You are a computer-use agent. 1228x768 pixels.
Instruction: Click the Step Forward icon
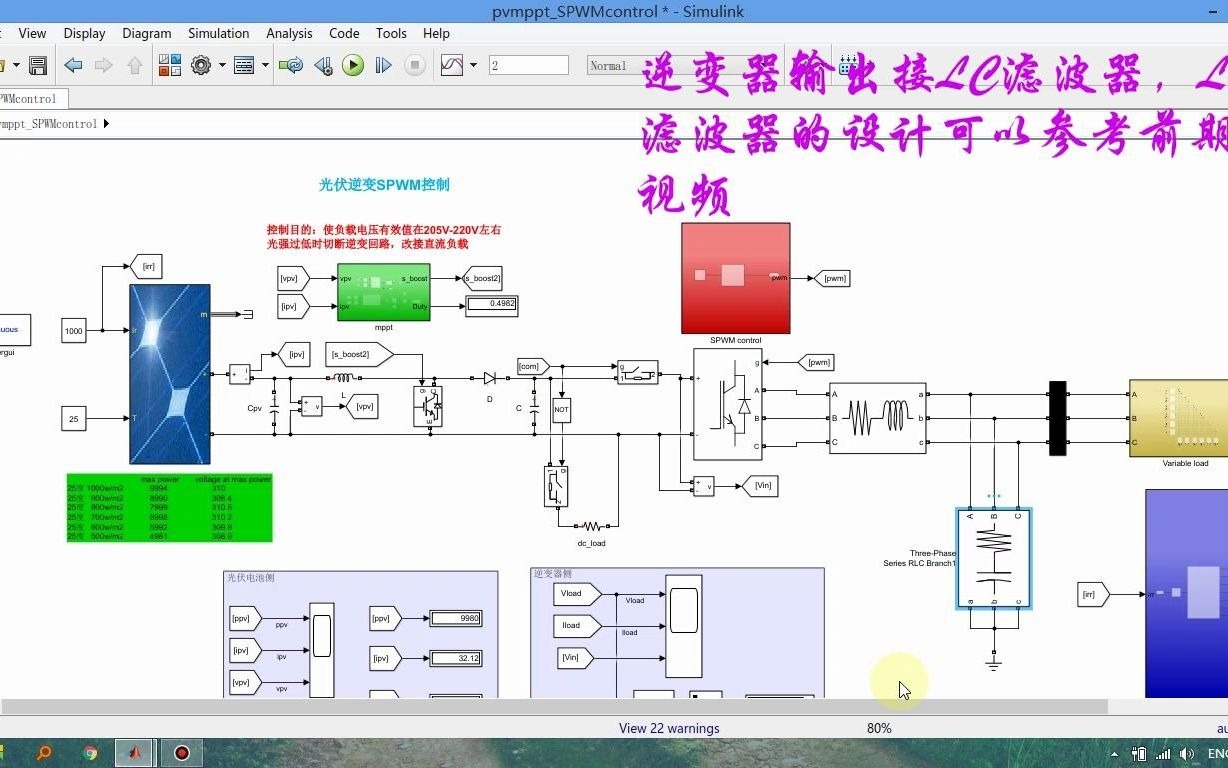coord(383,65)
